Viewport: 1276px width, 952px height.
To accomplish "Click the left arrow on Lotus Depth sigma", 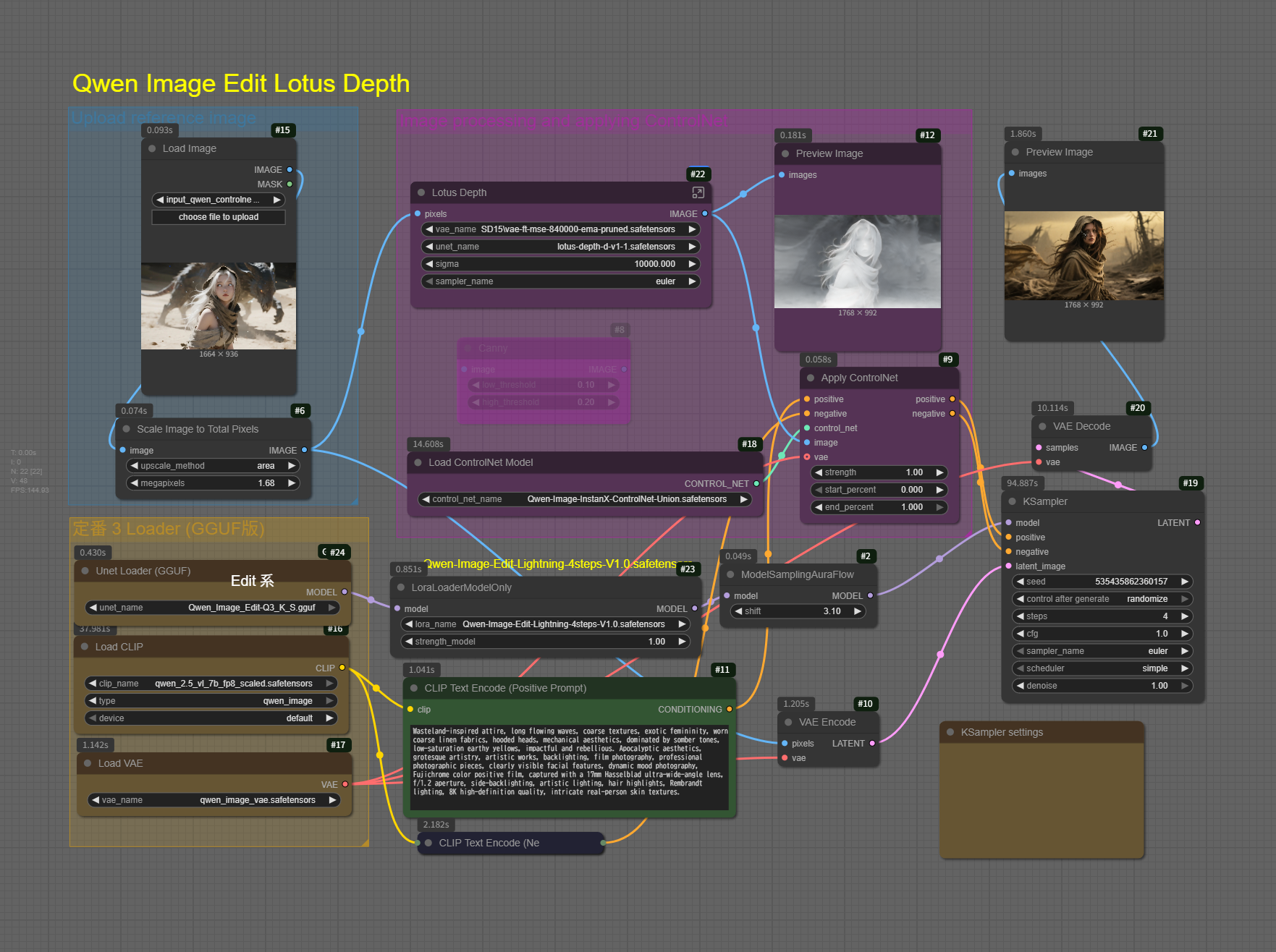I will pyautogui.click(x=429, y=264).
